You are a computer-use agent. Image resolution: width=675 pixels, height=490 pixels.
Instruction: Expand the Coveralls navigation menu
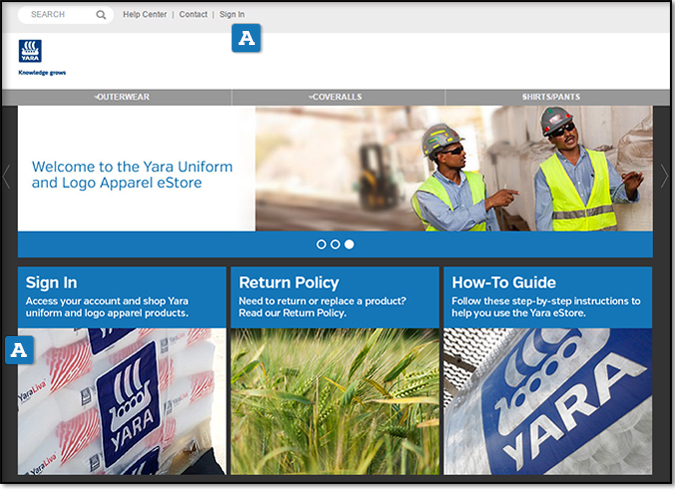(336, 97)
